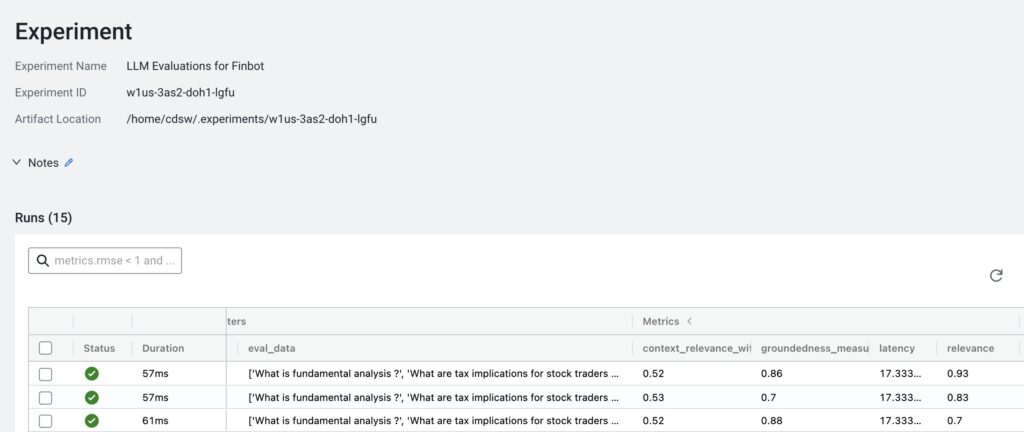
Task: Click the success status icon of the 0.93 relevance run
Action: [x=91, y=374]
